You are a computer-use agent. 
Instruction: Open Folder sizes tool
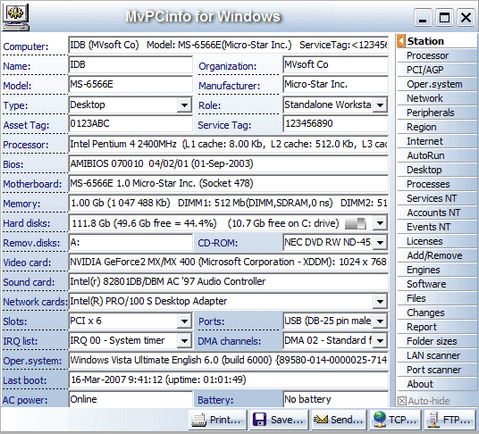(437, 341)
